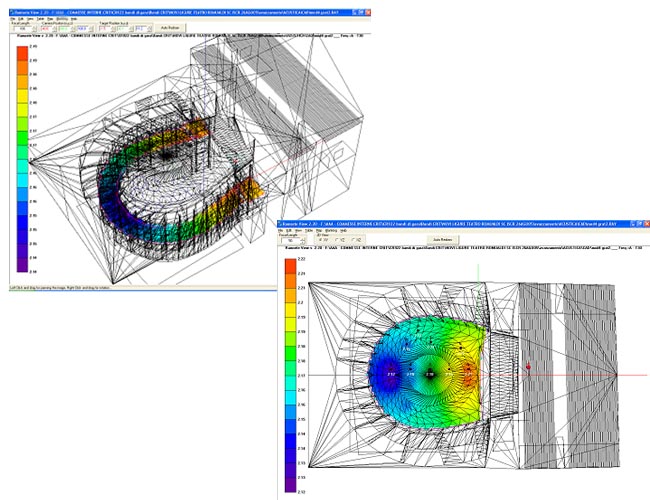
Task: Click the spinner beside Target Position y field
Action: [x=131, y=29]
